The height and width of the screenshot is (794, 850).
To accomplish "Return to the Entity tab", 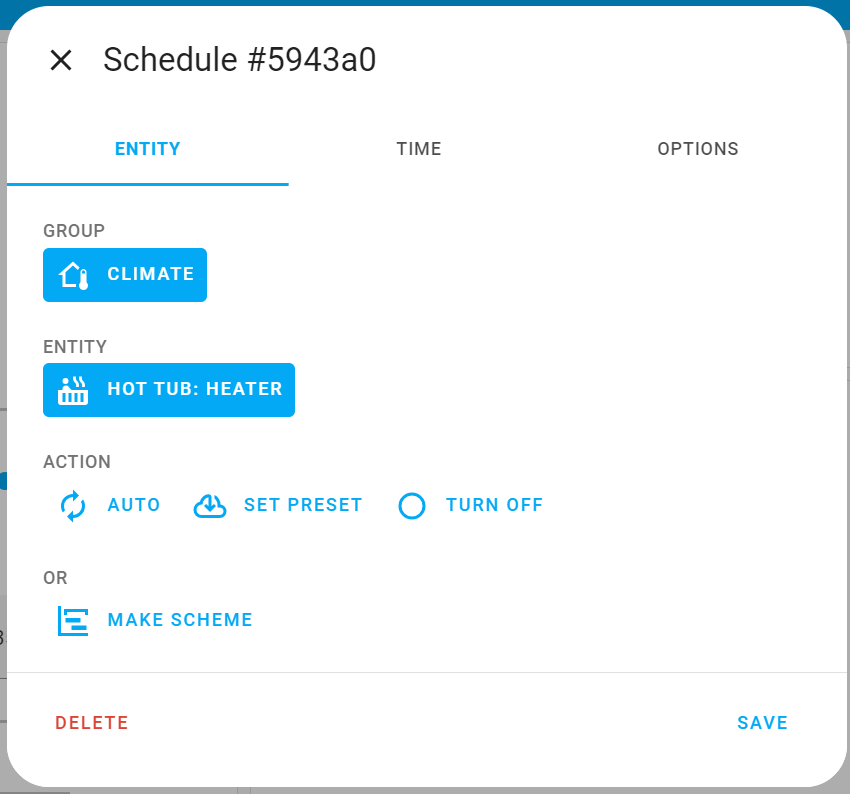I will [147, 148].
